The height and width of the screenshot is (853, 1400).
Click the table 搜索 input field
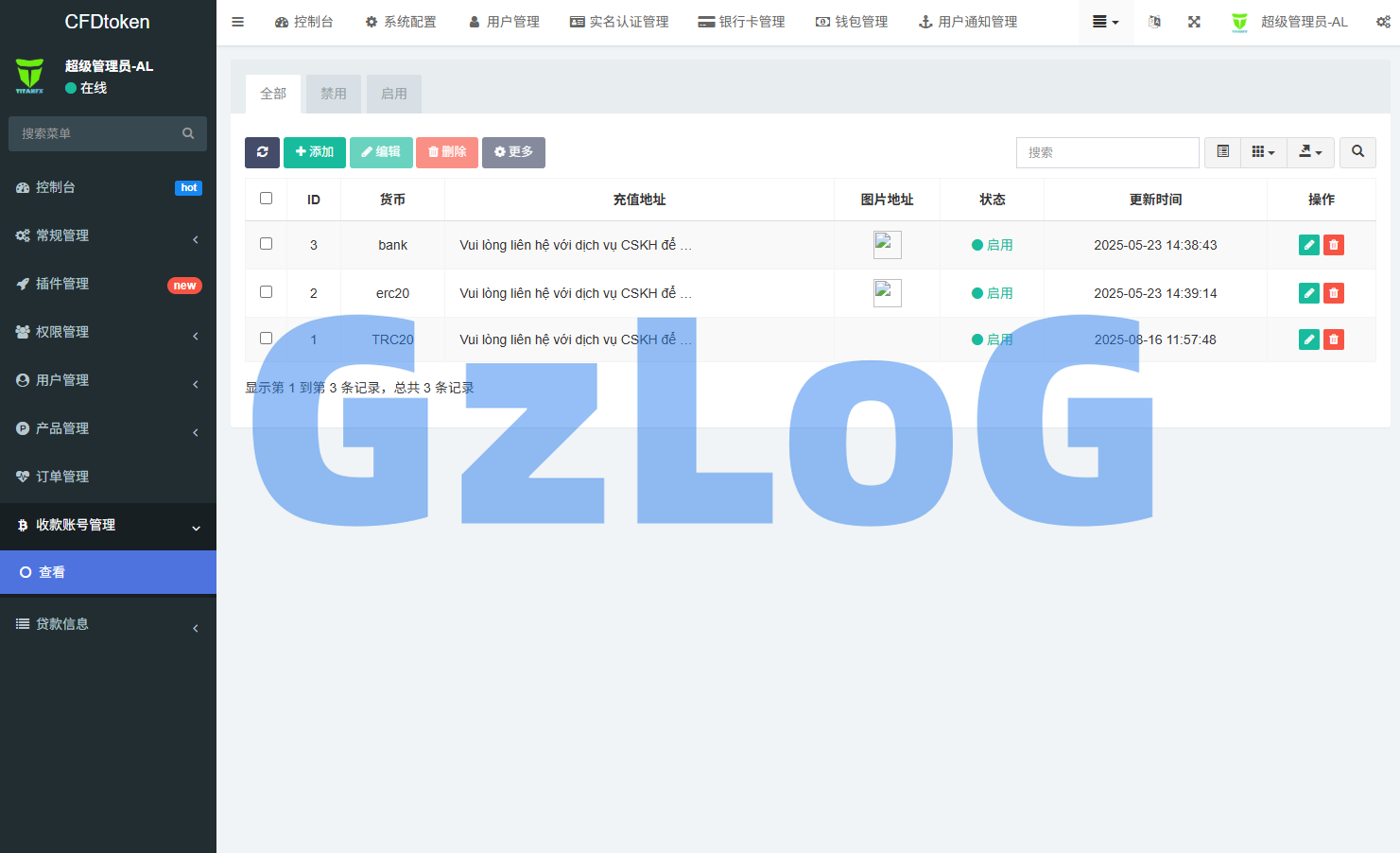click(x=1107, y=152)
